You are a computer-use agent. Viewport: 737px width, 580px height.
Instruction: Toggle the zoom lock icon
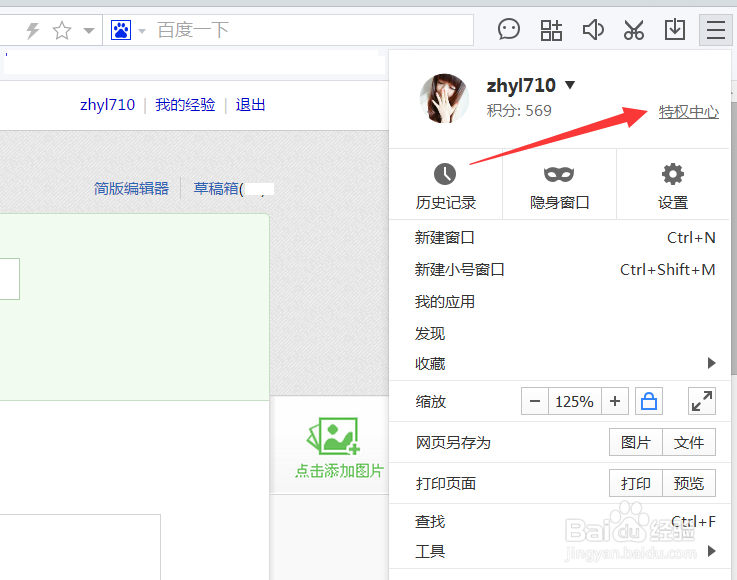[x=649, y=401]
